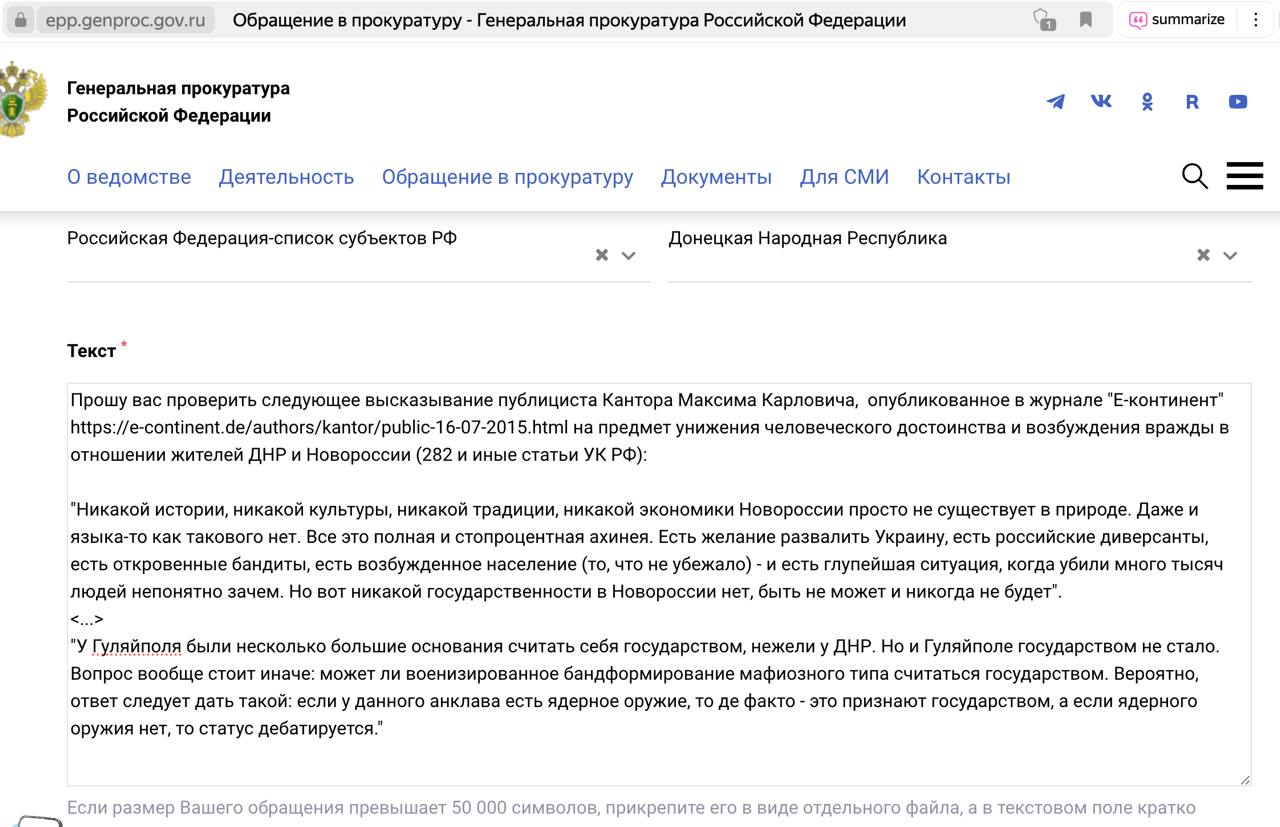Open the YouTube social media icon
The image size is (1280, 827).
click(x=1238, y=102)
